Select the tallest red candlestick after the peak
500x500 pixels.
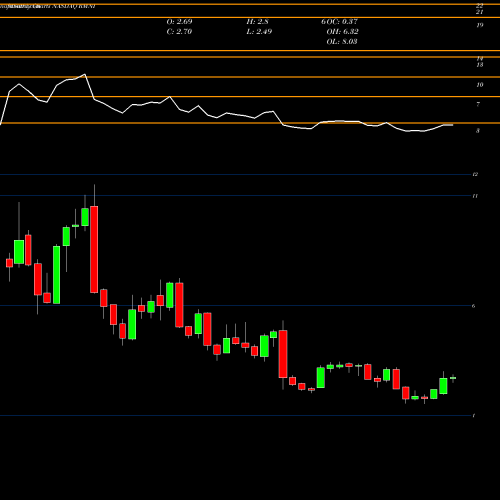pos(94,249)
